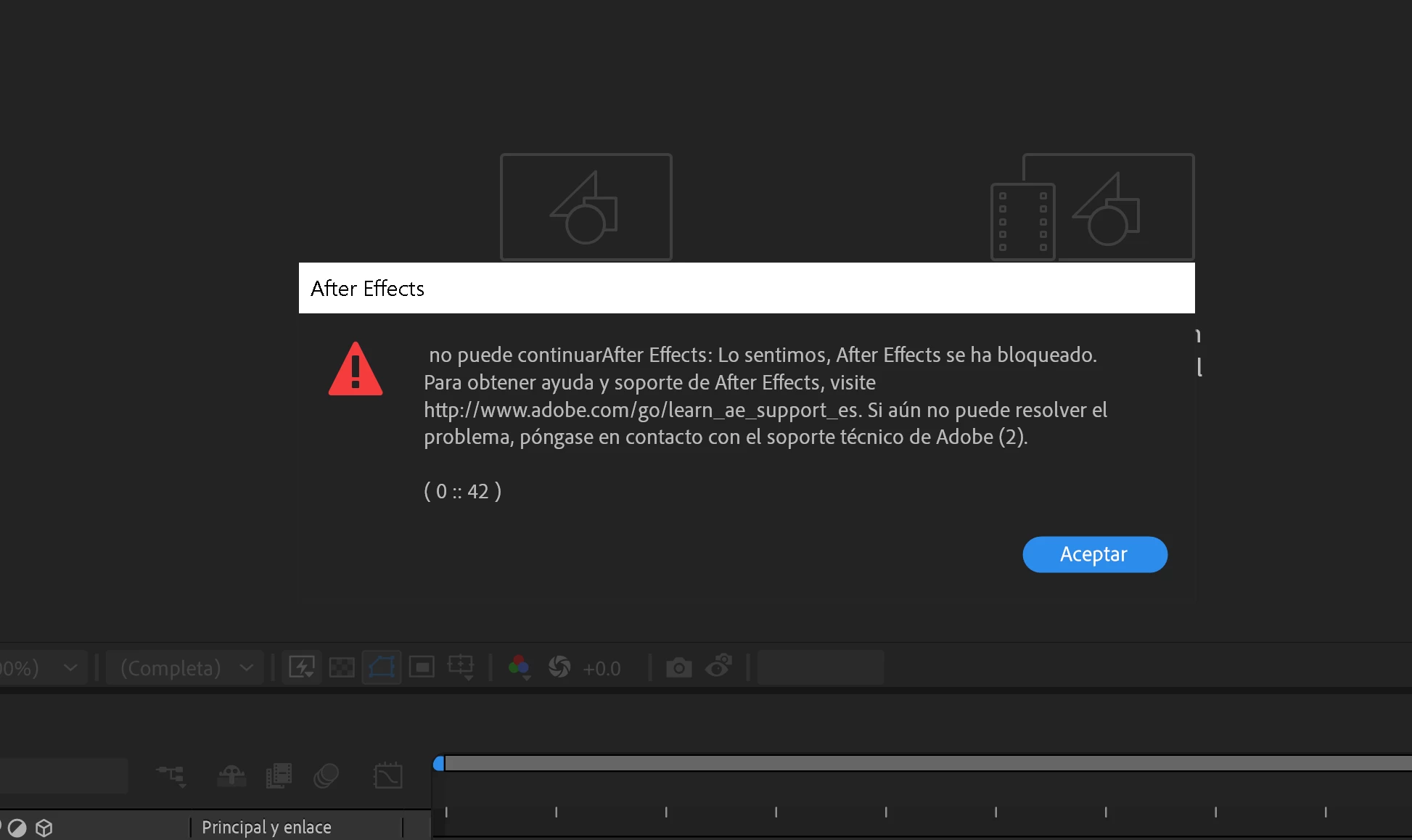1412x840 pixels.
Task: Reset exposure with the aperture icon
Action: [559, 667]
